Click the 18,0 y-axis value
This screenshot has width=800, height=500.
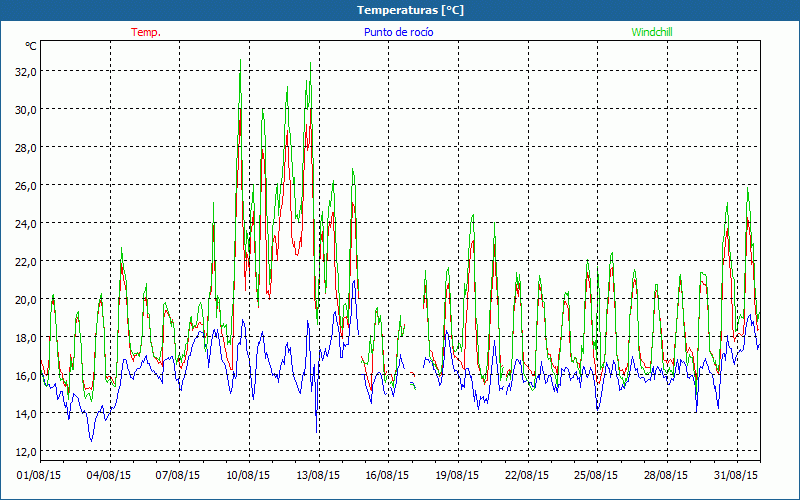[x=26, y=338]
